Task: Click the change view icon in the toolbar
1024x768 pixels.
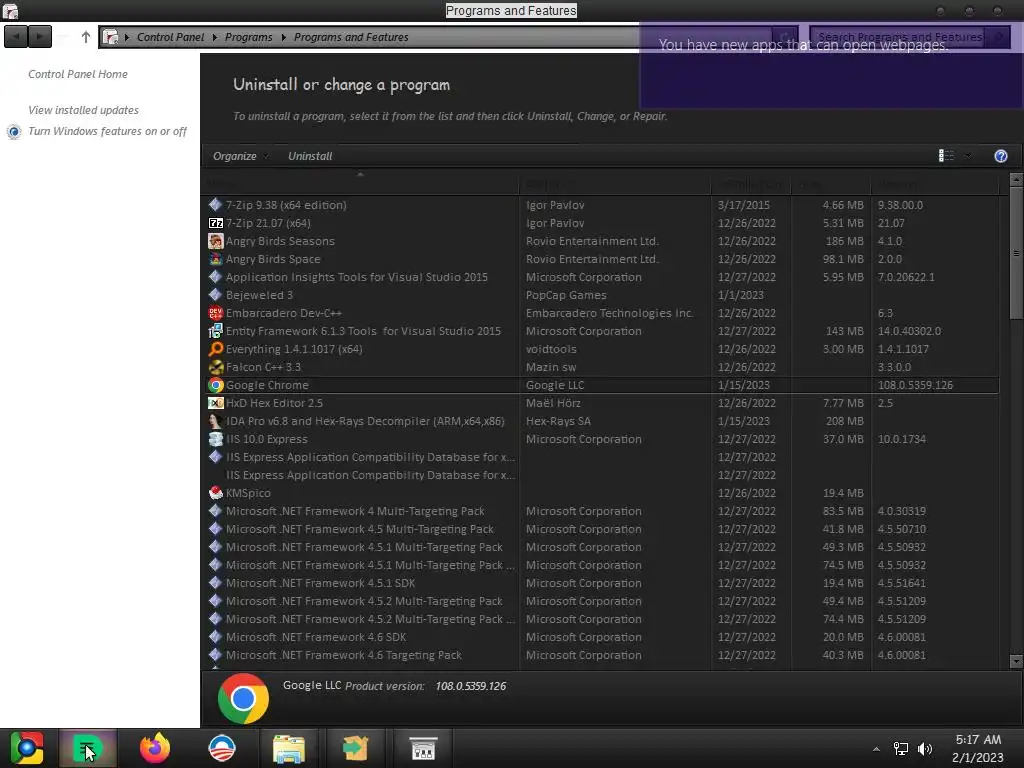Action: click(x=946, y=155)
